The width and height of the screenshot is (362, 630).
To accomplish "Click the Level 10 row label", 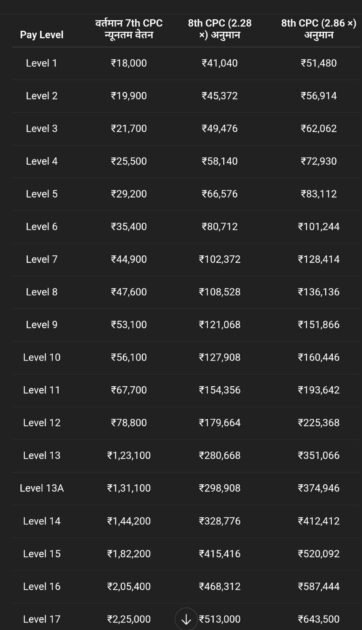I will [42, 358].
